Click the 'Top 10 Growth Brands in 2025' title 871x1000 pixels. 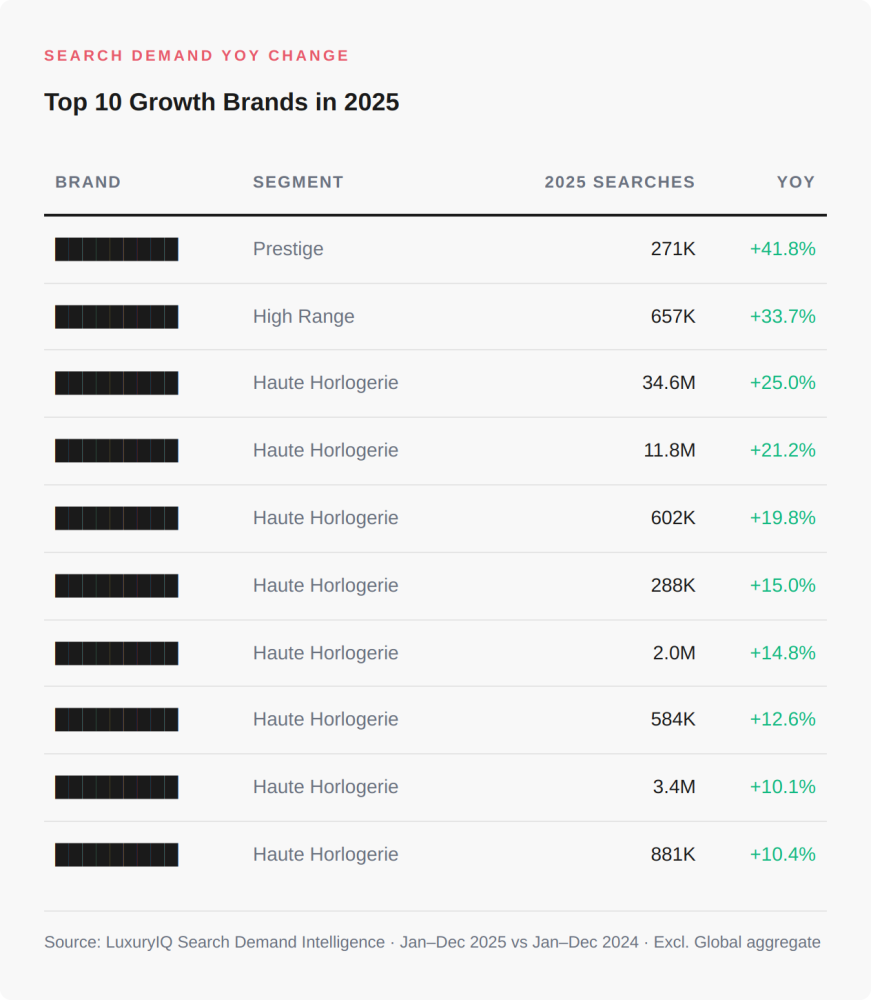tap(221, 102)
